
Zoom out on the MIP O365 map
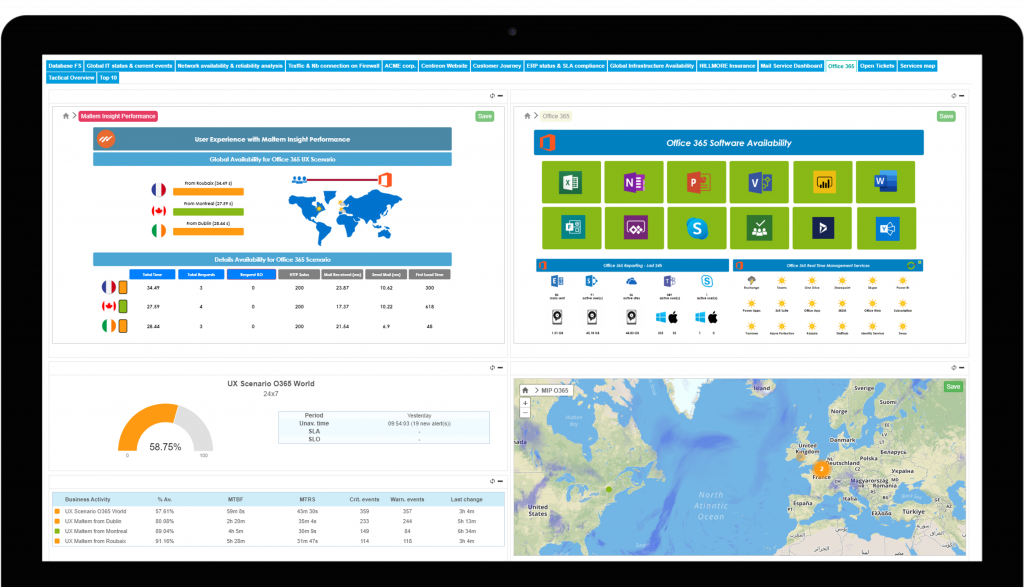coord(524,413)
